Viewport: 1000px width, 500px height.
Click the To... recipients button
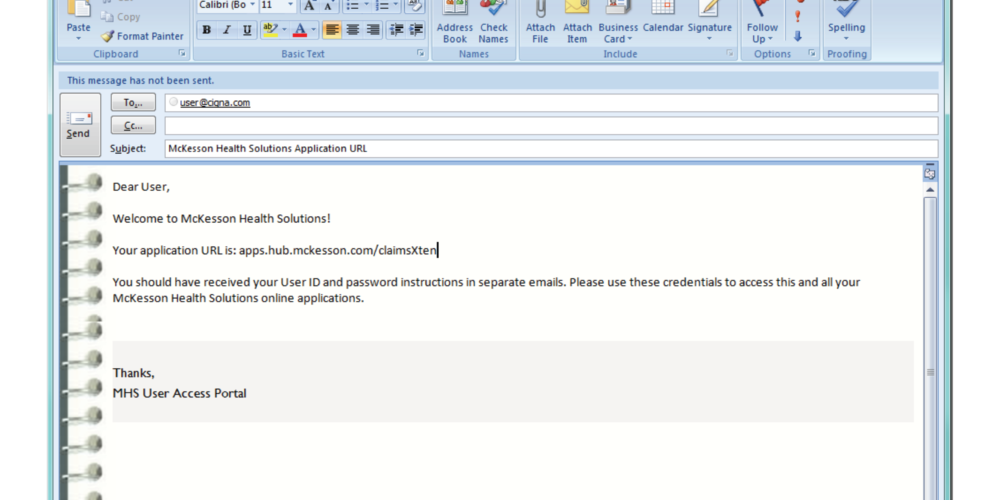point(133,102)
